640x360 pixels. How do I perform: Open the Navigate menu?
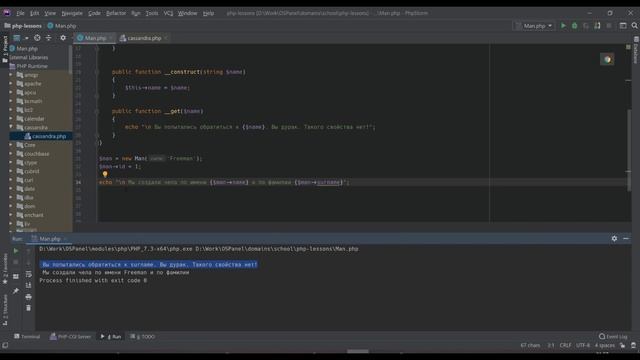(x=72, y=13)
